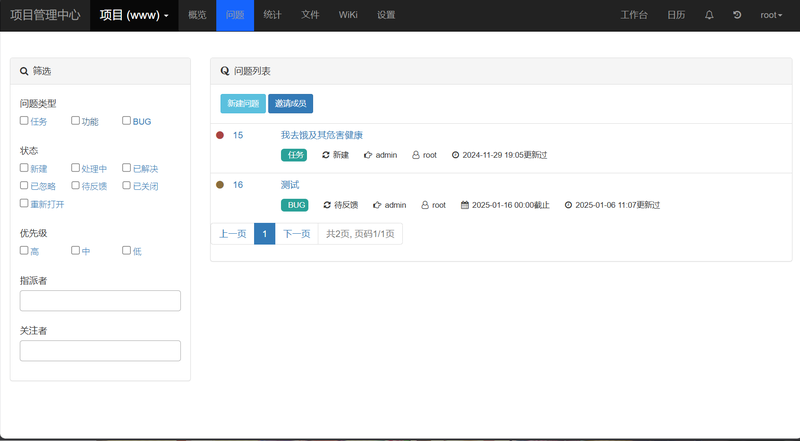Tick the 新建 status checkbox
This screenshot has height=441, width=800.
(24, 167)
